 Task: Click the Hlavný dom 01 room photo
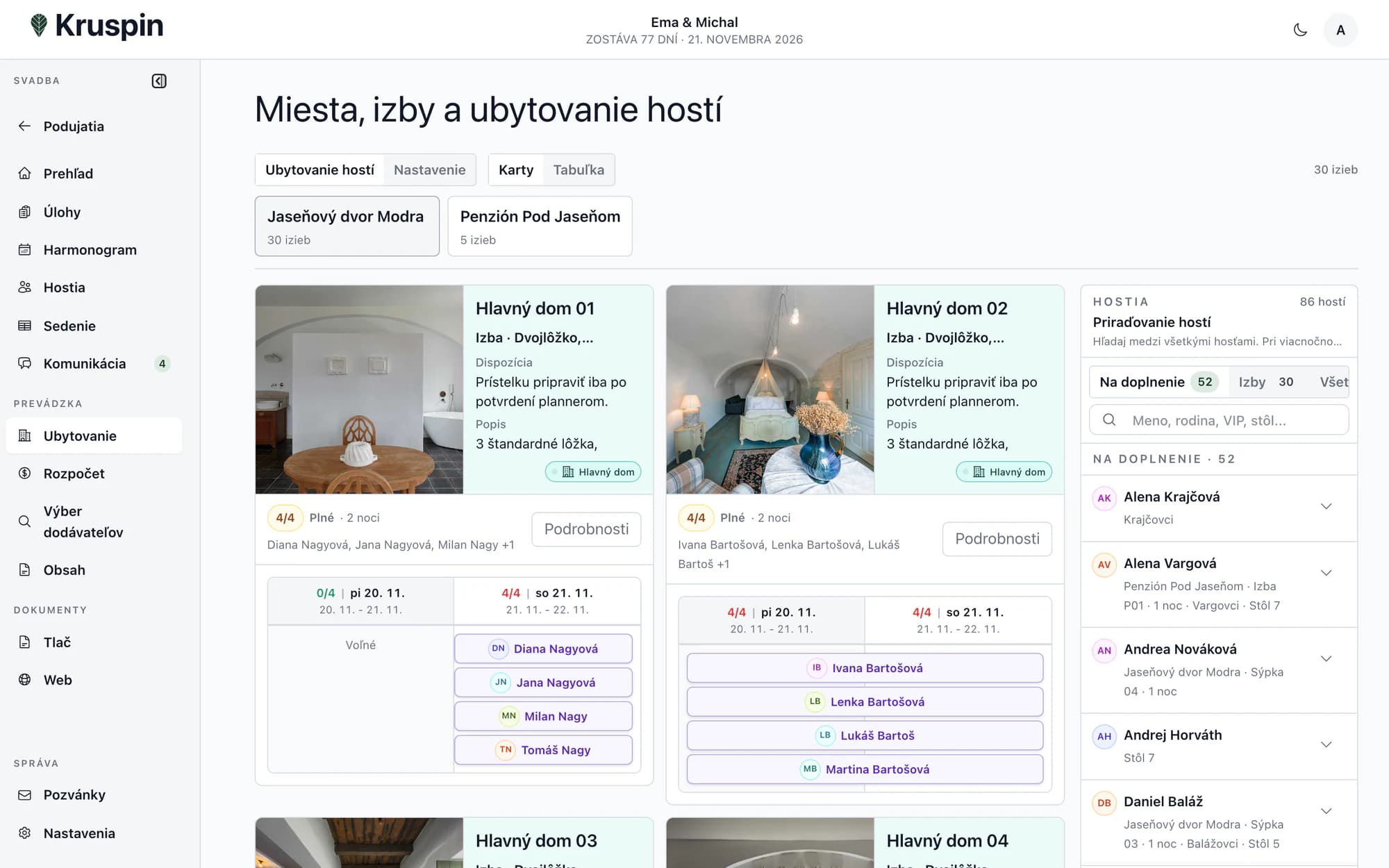tap(359, 390)
